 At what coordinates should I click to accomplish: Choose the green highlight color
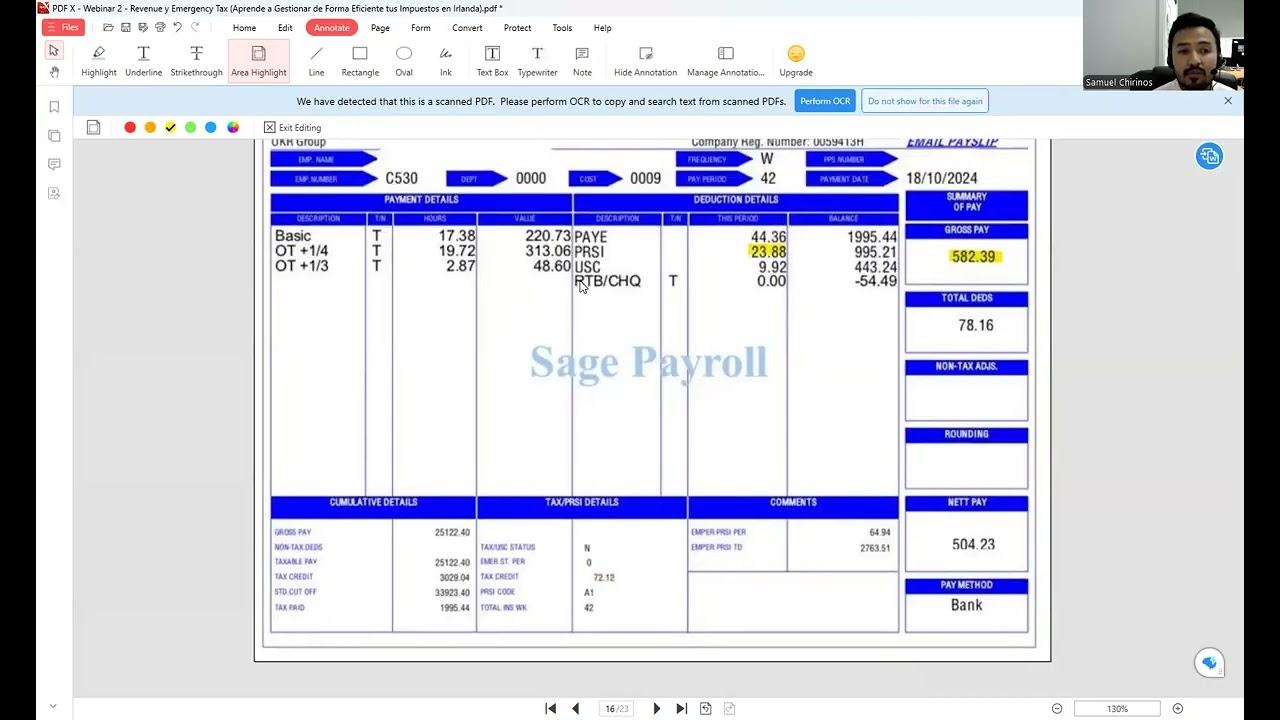[190, 127]
